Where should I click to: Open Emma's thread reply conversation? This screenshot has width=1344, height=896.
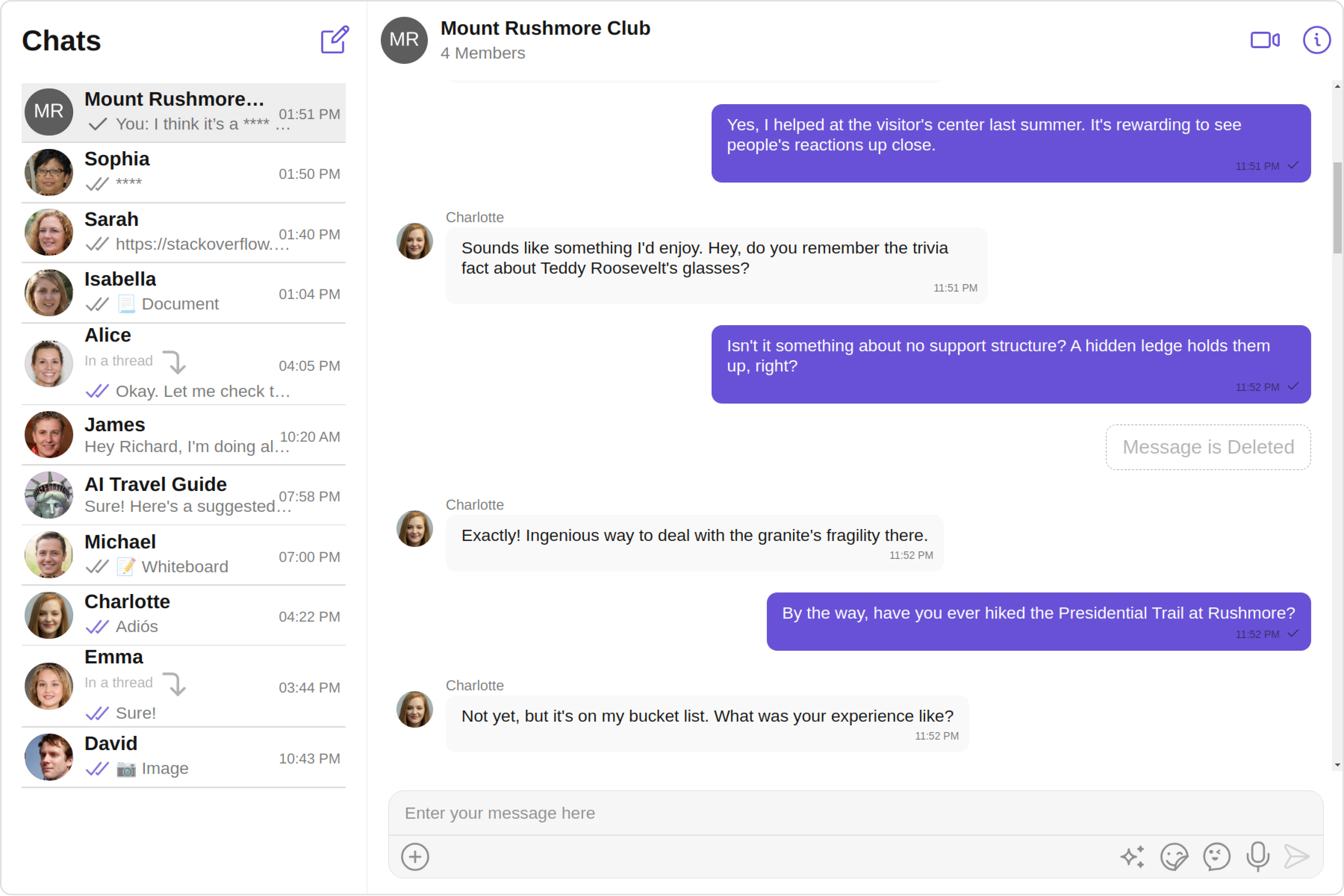click(183, 686)
